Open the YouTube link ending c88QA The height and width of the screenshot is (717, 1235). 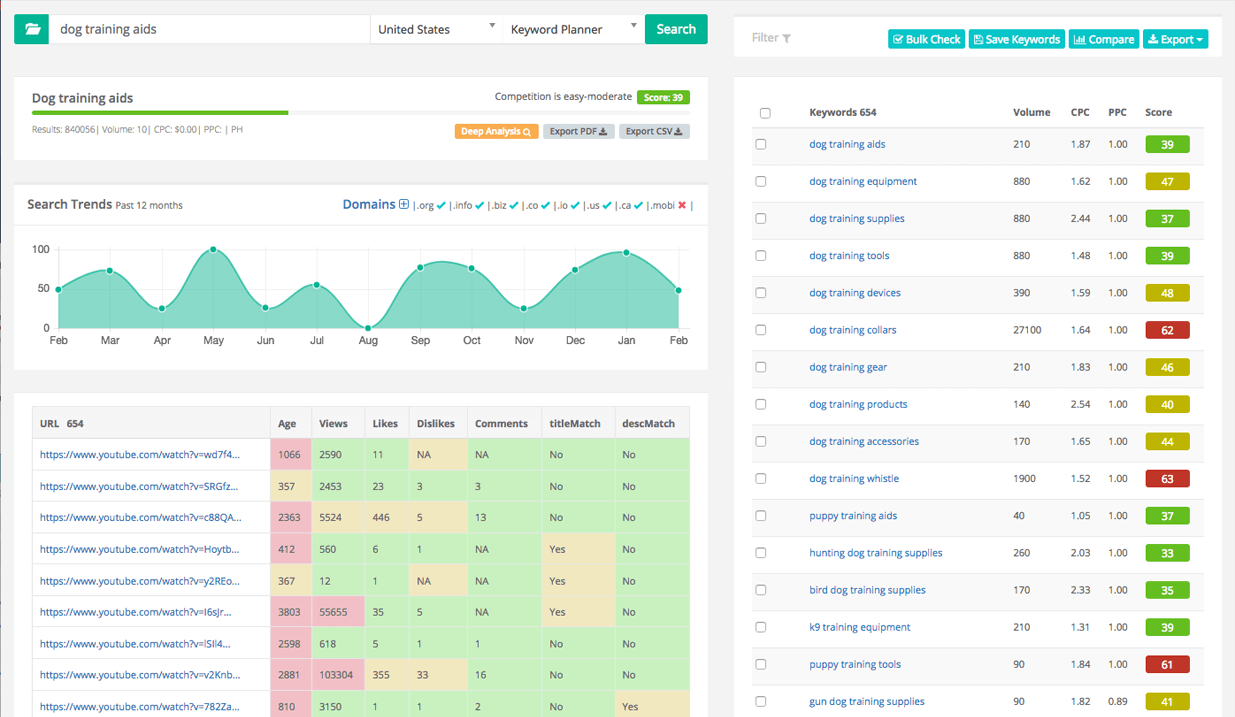tap(140, 518)
